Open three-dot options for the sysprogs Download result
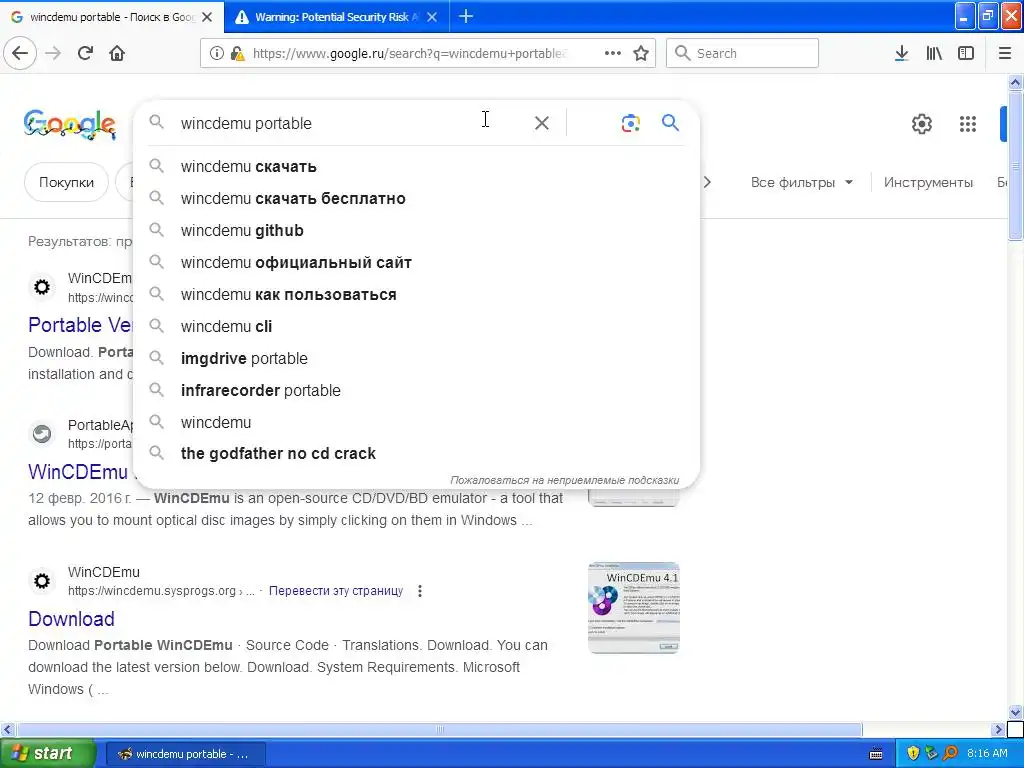1024x768 pixels. pyautogui.click(x=419, y=590)
